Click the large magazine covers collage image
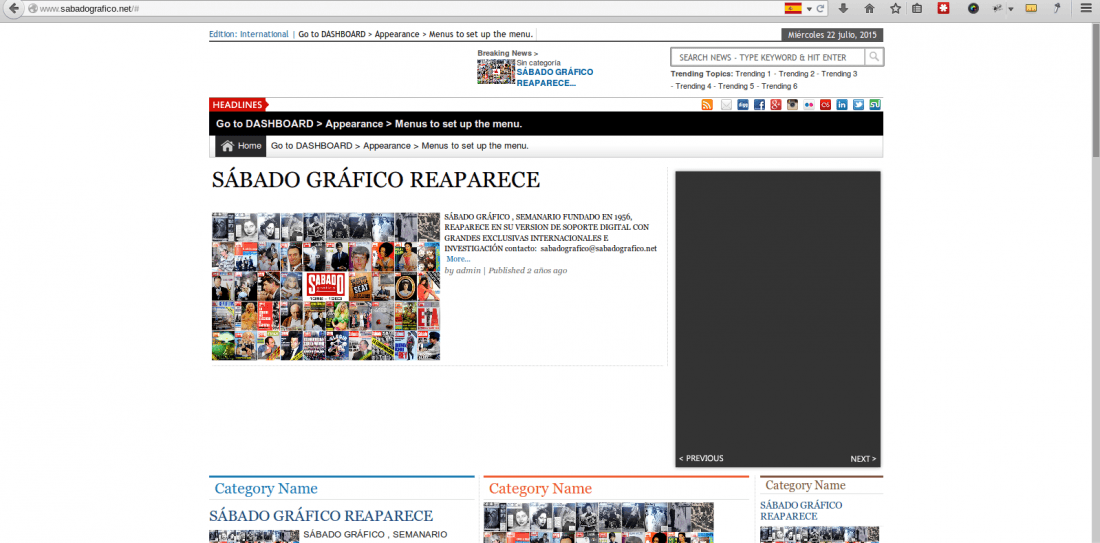1100x543 pixels. click(x=326, y=286)
